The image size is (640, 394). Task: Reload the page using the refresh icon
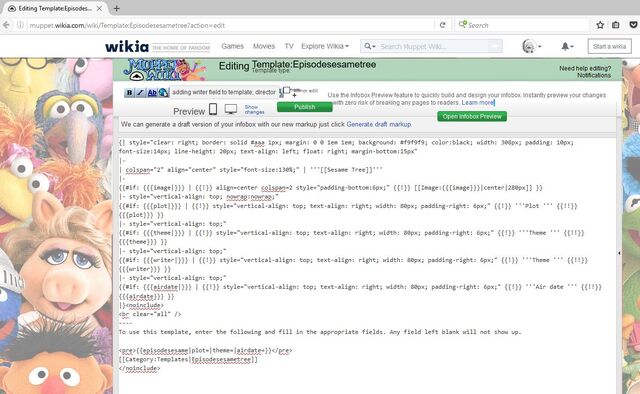[442, 25]
